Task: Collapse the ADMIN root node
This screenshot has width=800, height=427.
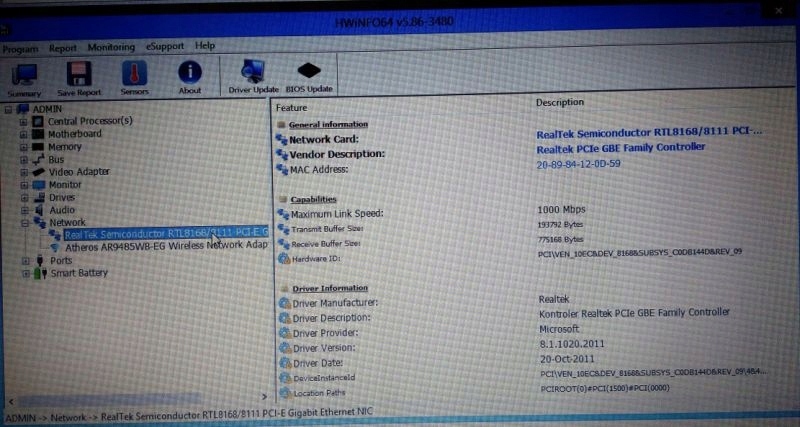Action: (8, 109)
